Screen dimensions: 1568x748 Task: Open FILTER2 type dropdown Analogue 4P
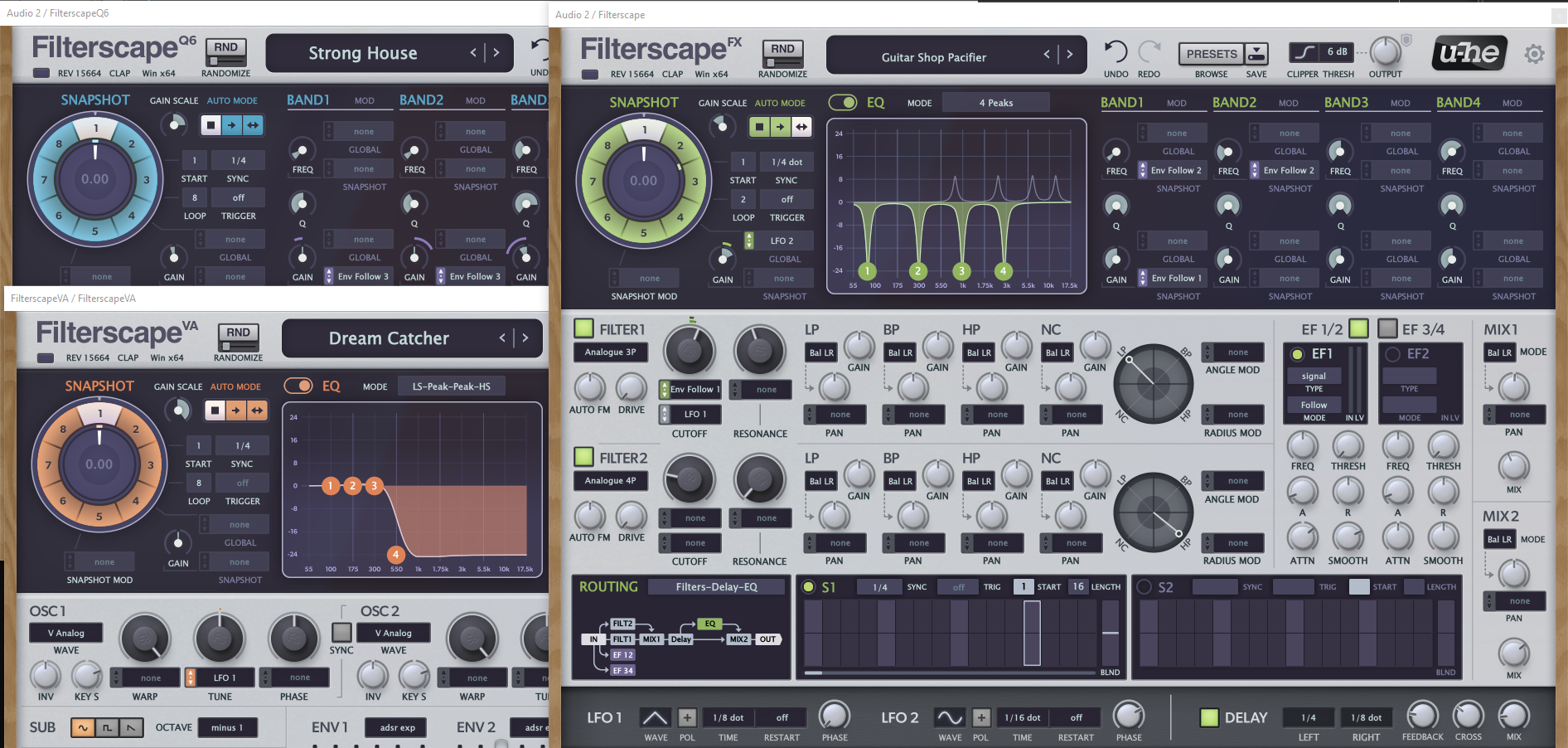(x=611, y=480)
